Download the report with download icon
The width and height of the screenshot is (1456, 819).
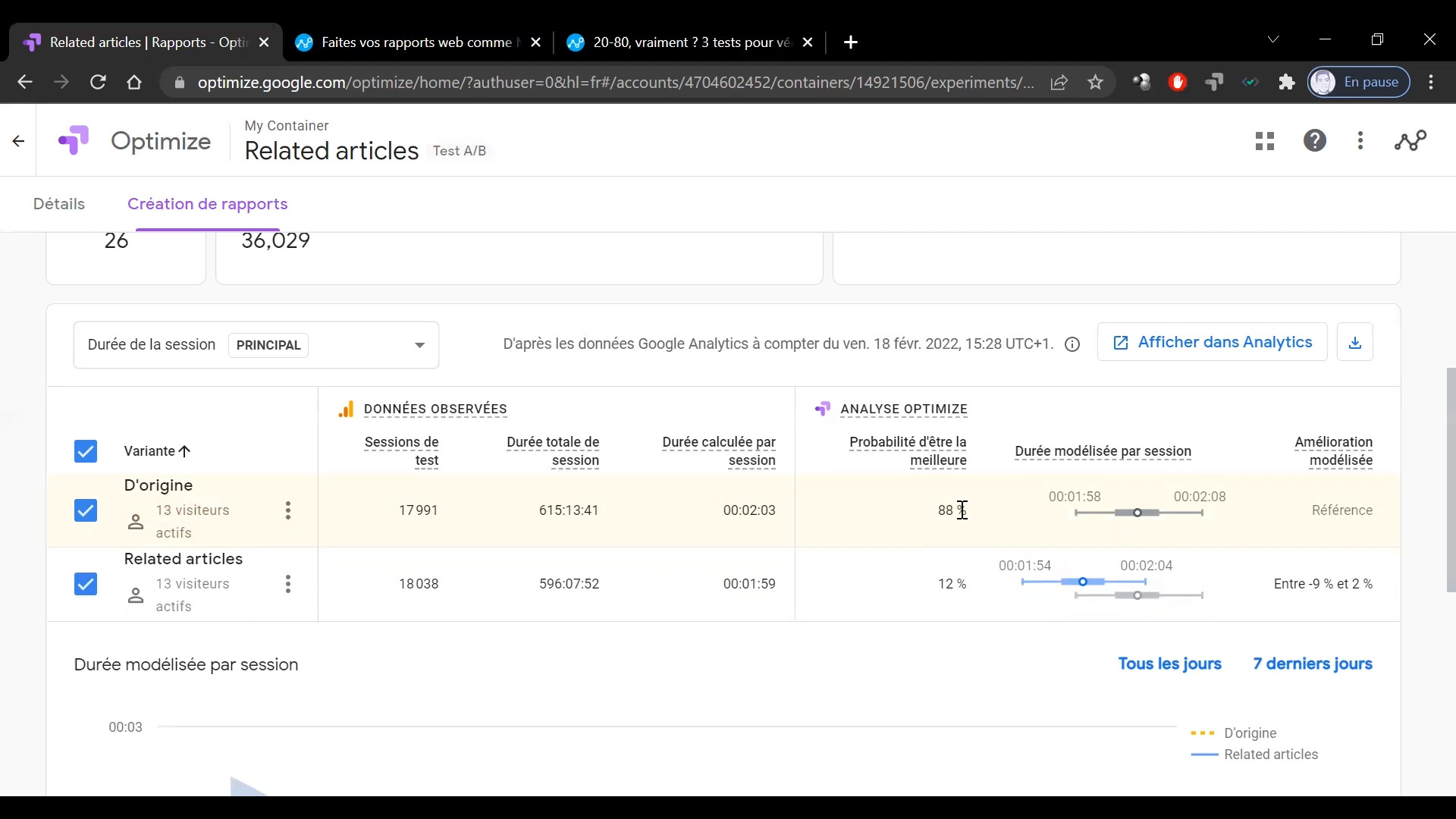tap(1355, 343)
